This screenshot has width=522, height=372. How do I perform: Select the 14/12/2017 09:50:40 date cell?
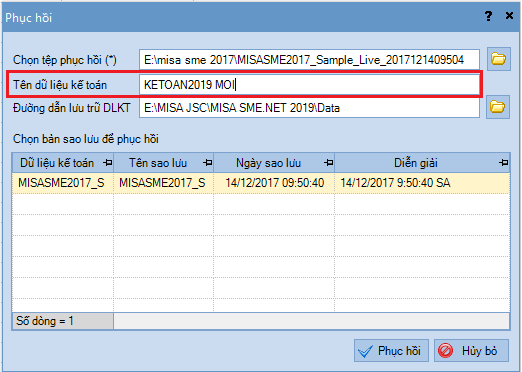[274, 183]
